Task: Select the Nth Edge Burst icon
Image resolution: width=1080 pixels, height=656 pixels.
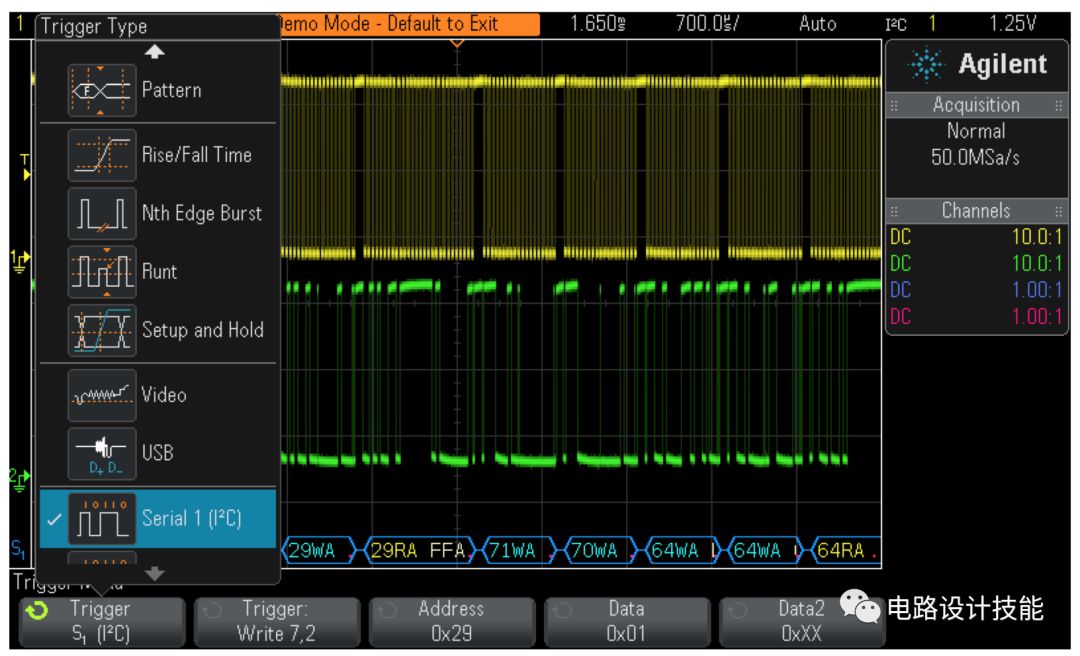Action: [x=102, y=214]
